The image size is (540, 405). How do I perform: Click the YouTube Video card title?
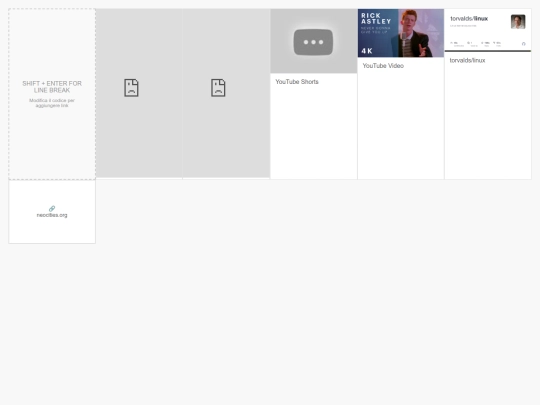pyautogui.click(x=383, y=66)
